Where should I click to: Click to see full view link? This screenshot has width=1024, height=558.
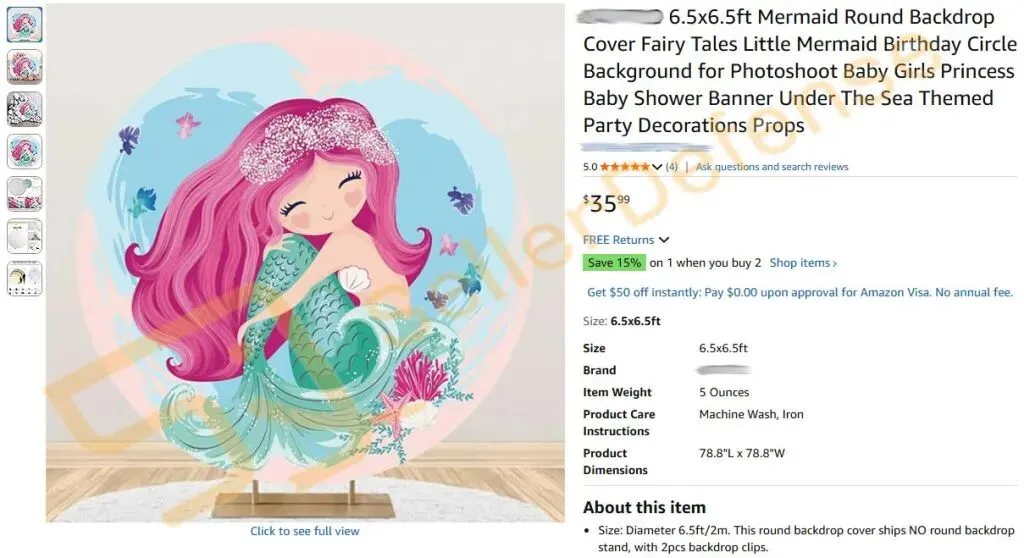pyautogui.click(x=305, y=531)
